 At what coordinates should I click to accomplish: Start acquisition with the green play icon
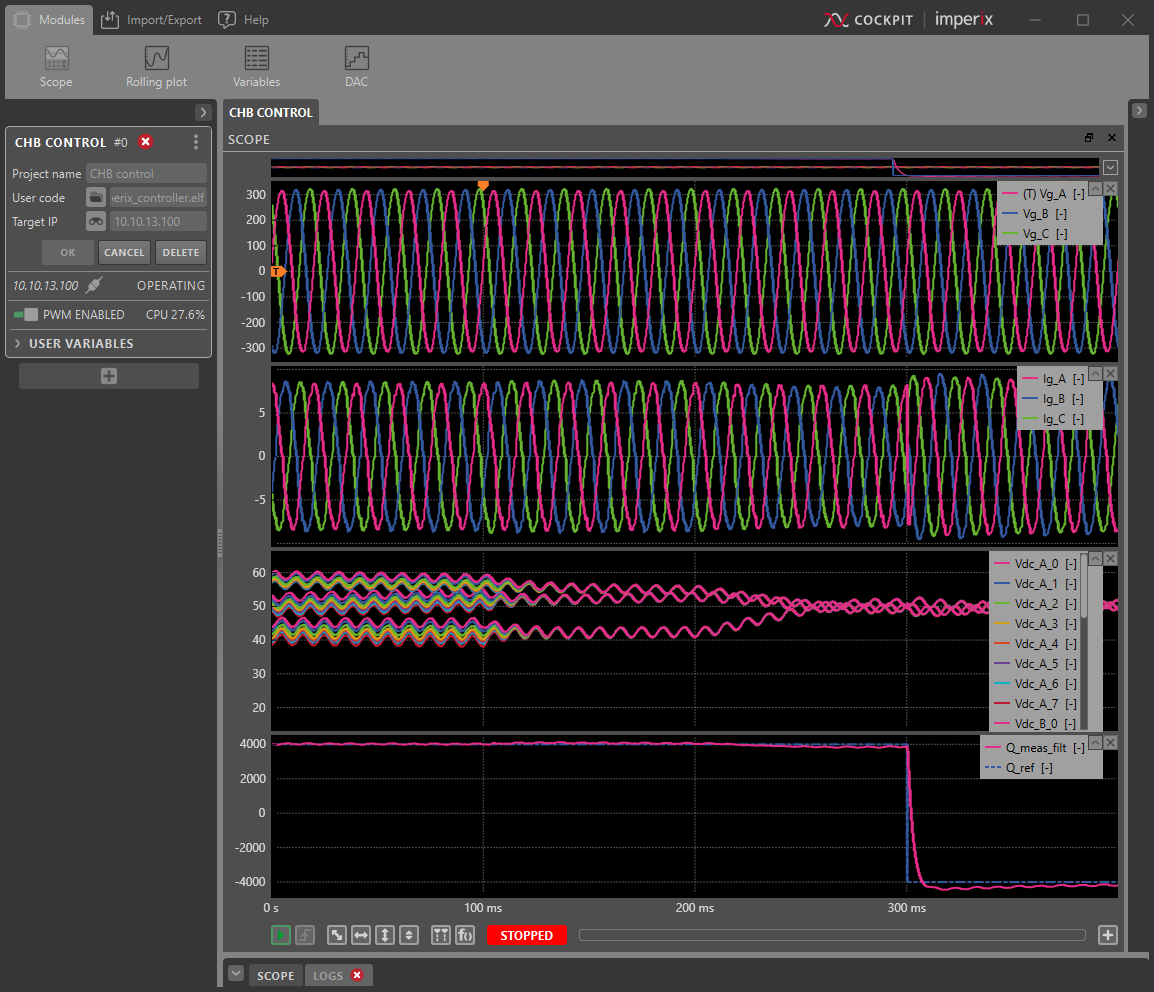[281, 935]
